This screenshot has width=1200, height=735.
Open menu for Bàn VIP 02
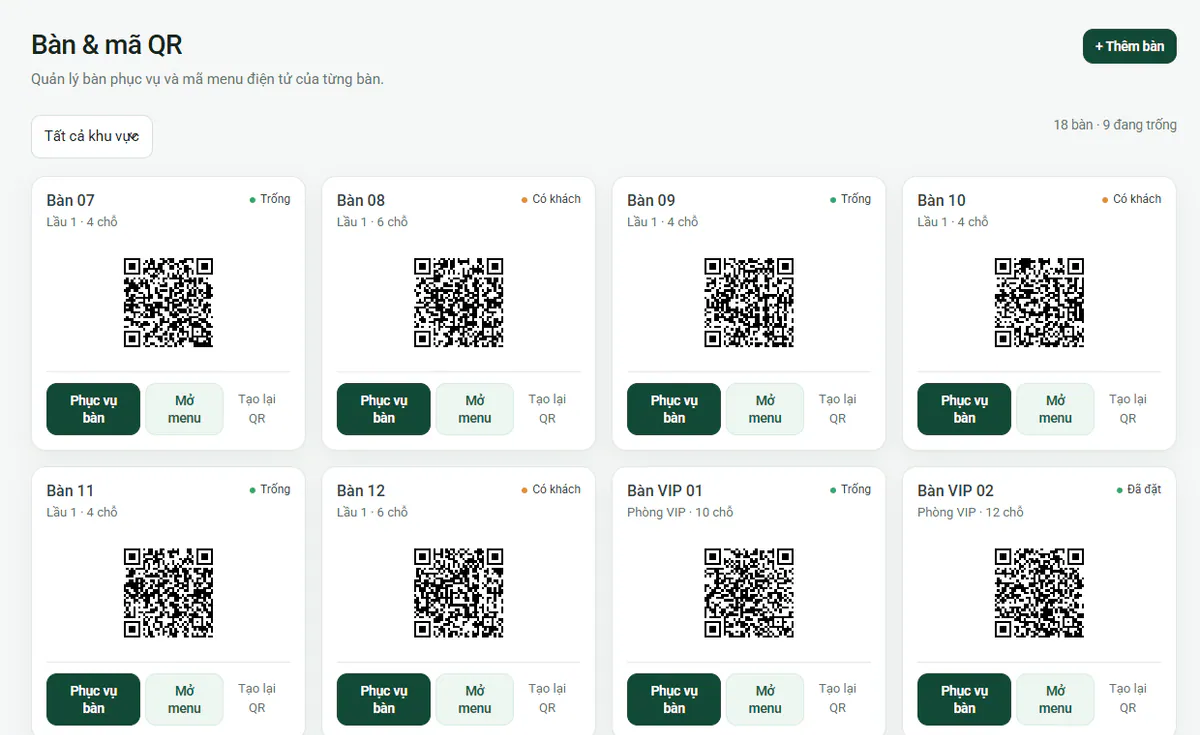coord(1055,699)
